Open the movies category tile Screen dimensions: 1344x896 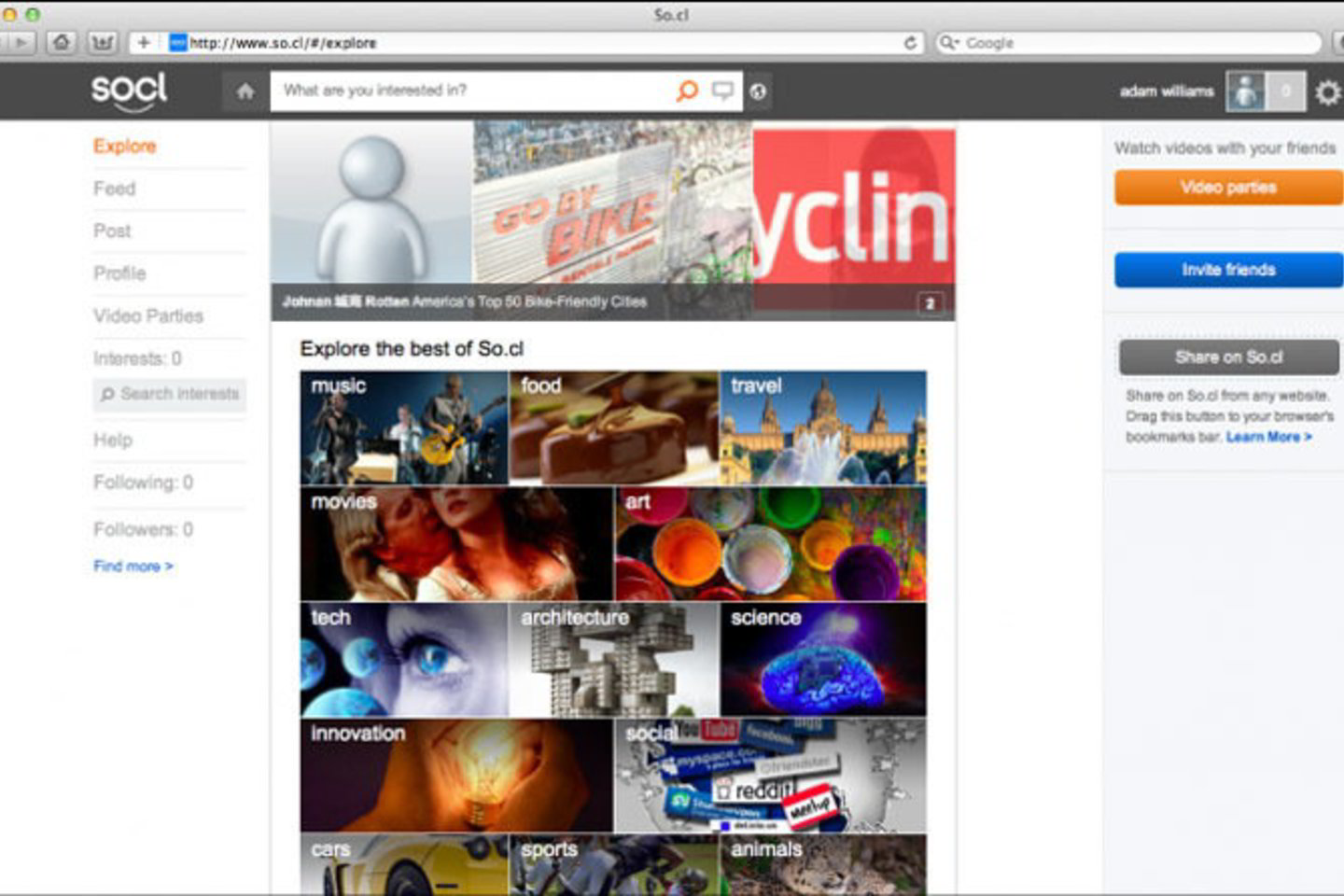[x=456, y=543]
